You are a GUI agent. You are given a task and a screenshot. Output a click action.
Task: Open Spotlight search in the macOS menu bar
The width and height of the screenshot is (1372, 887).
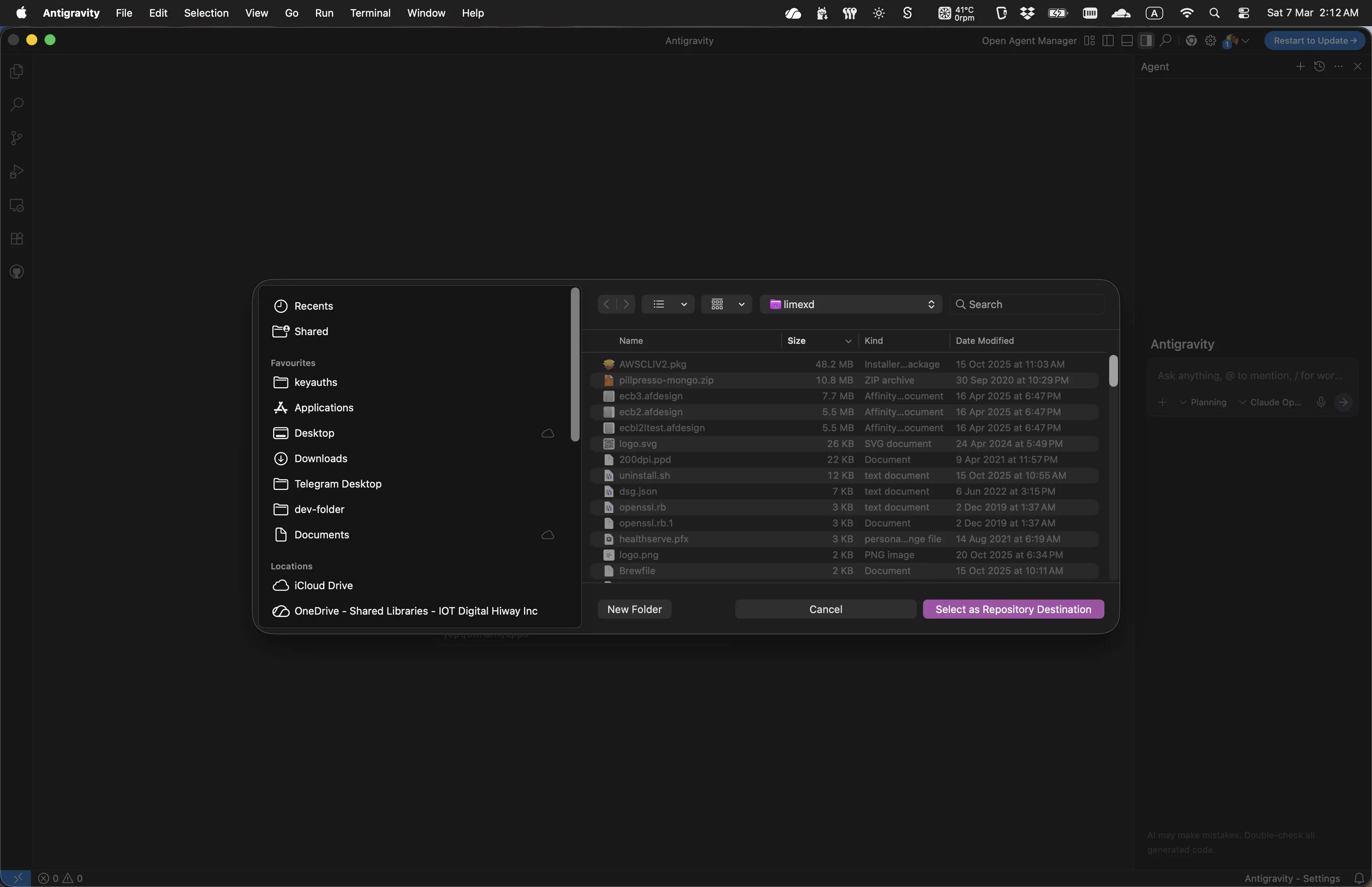[1214, 13]
